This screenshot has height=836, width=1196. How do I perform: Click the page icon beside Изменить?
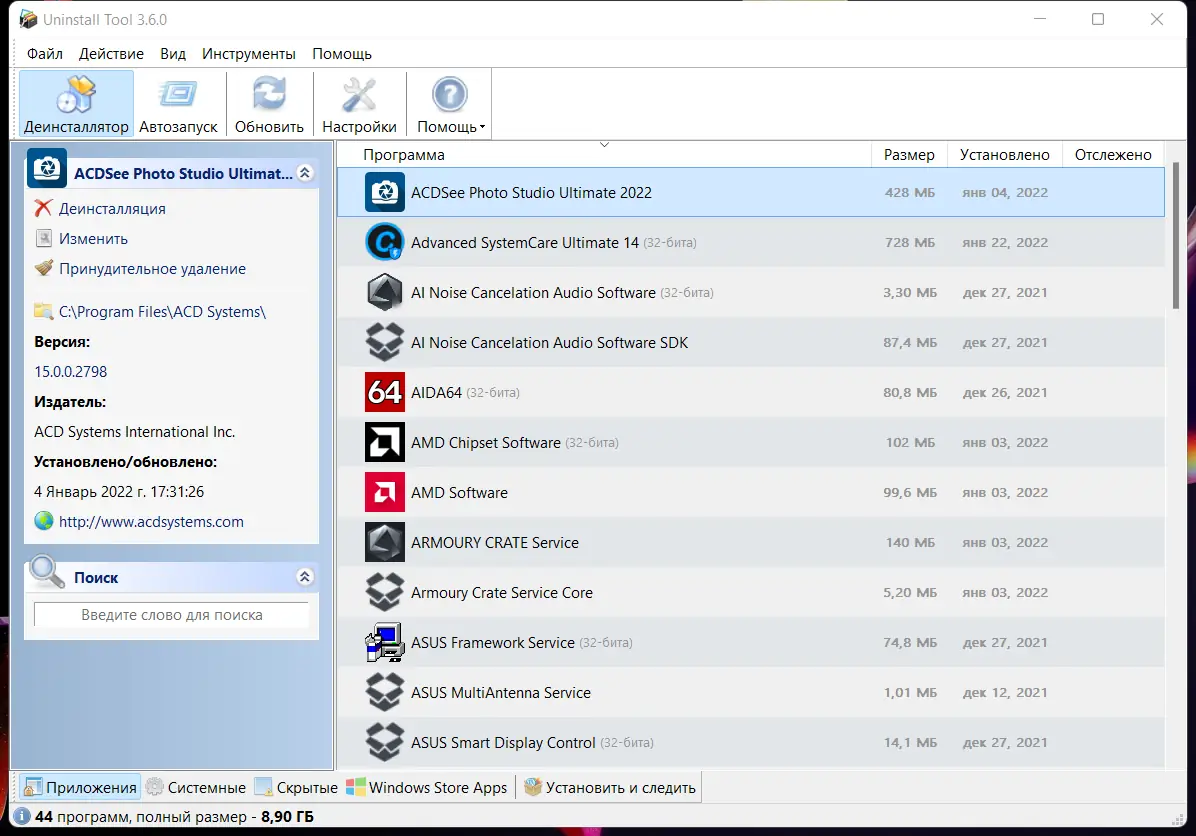[43, 238]
